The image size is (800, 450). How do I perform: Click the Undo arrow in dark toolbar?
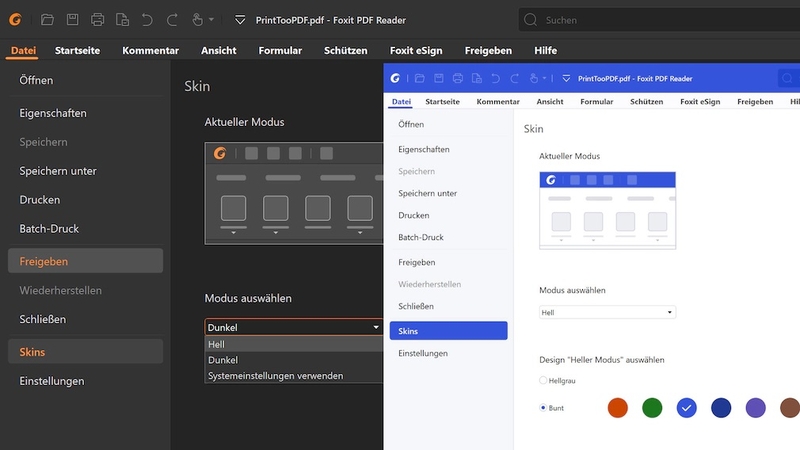147,20
